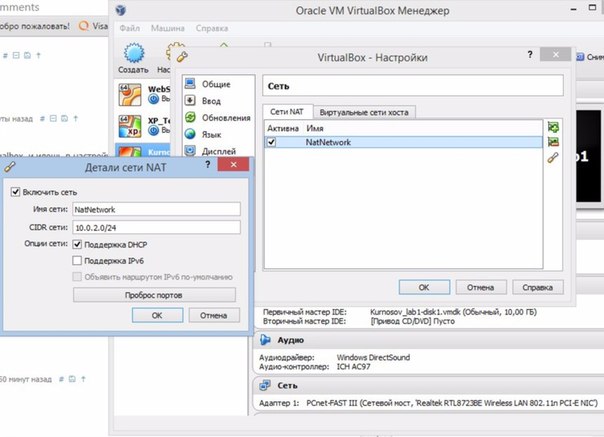Open the Язык settings category
Screen dimensions: 604x437
tap(213, 134)
